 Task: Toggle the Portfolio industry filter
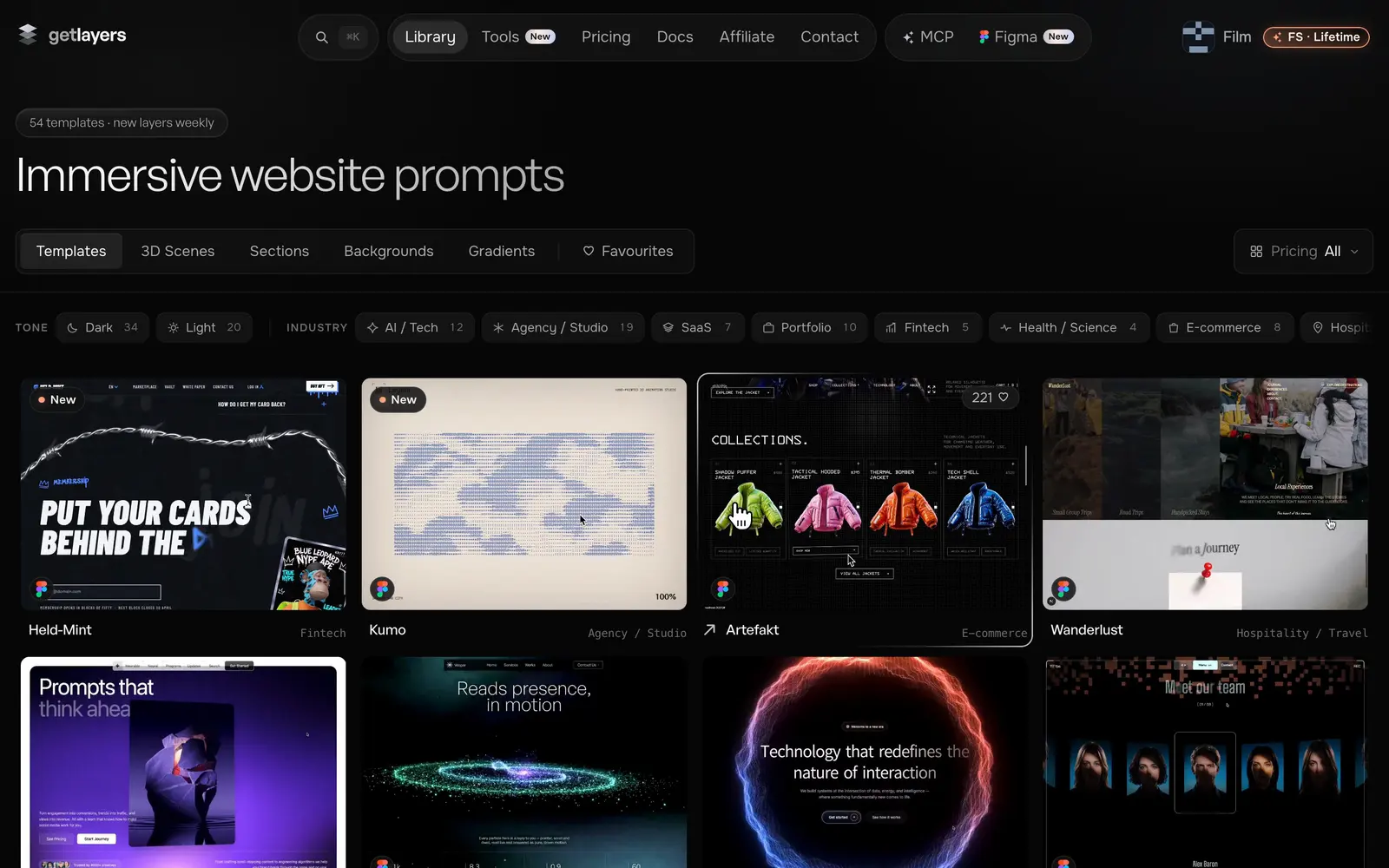809,327
